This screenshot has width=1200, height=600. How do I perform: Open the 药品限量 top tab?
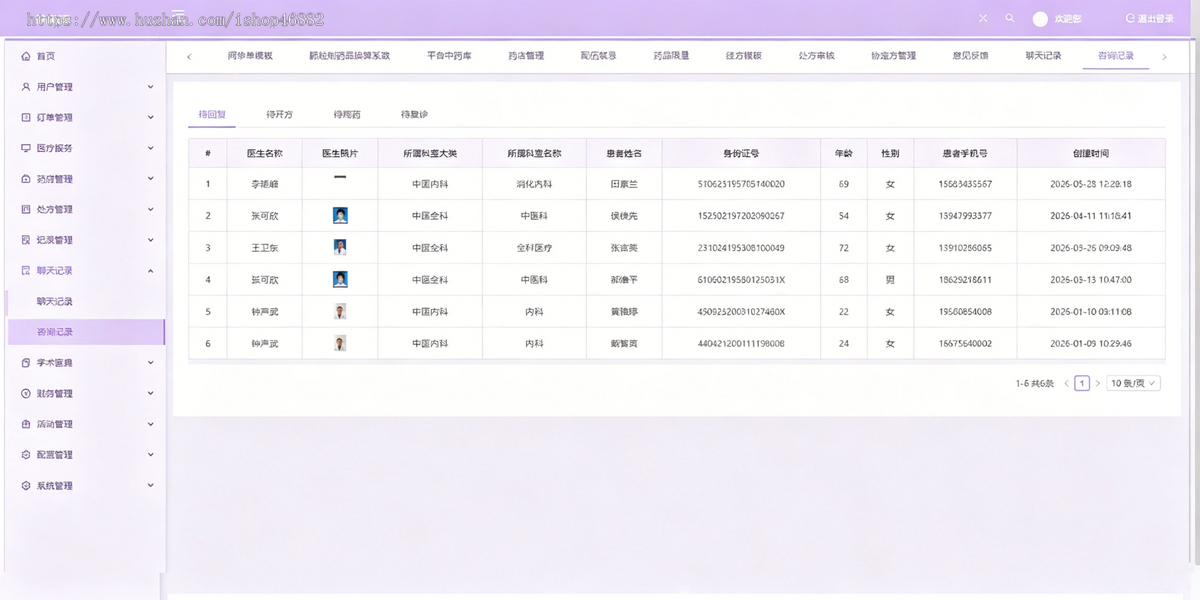point(671,56)
